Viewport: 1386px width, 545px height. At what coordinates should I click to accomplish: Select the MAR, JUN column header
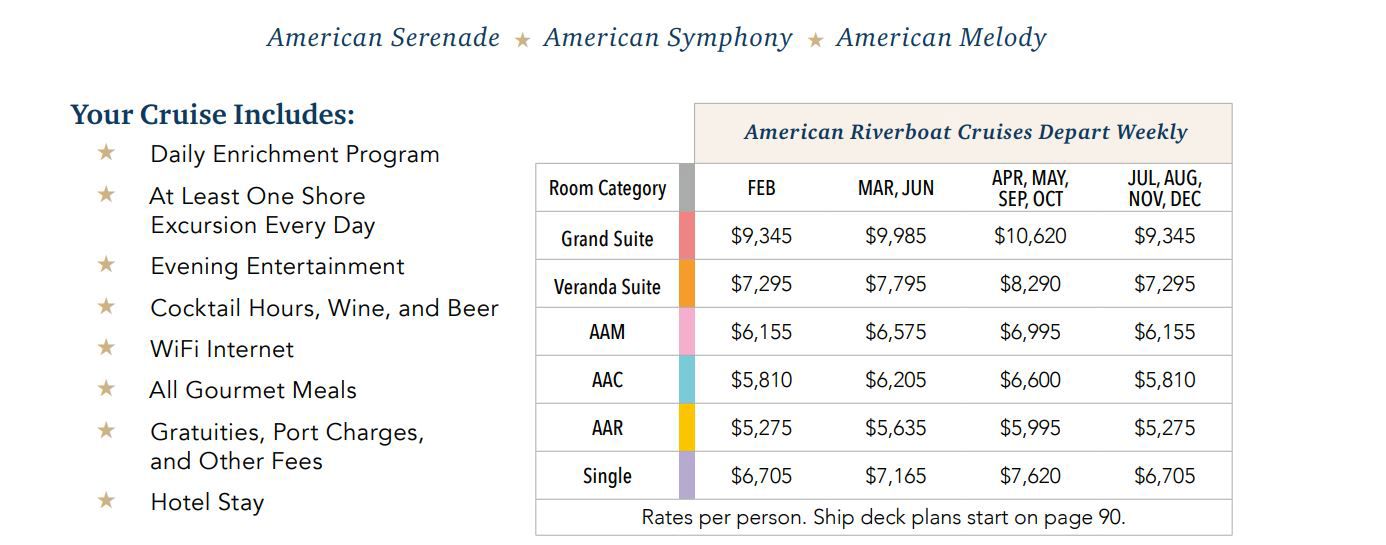pyautogui.click(x=896, y=188)
